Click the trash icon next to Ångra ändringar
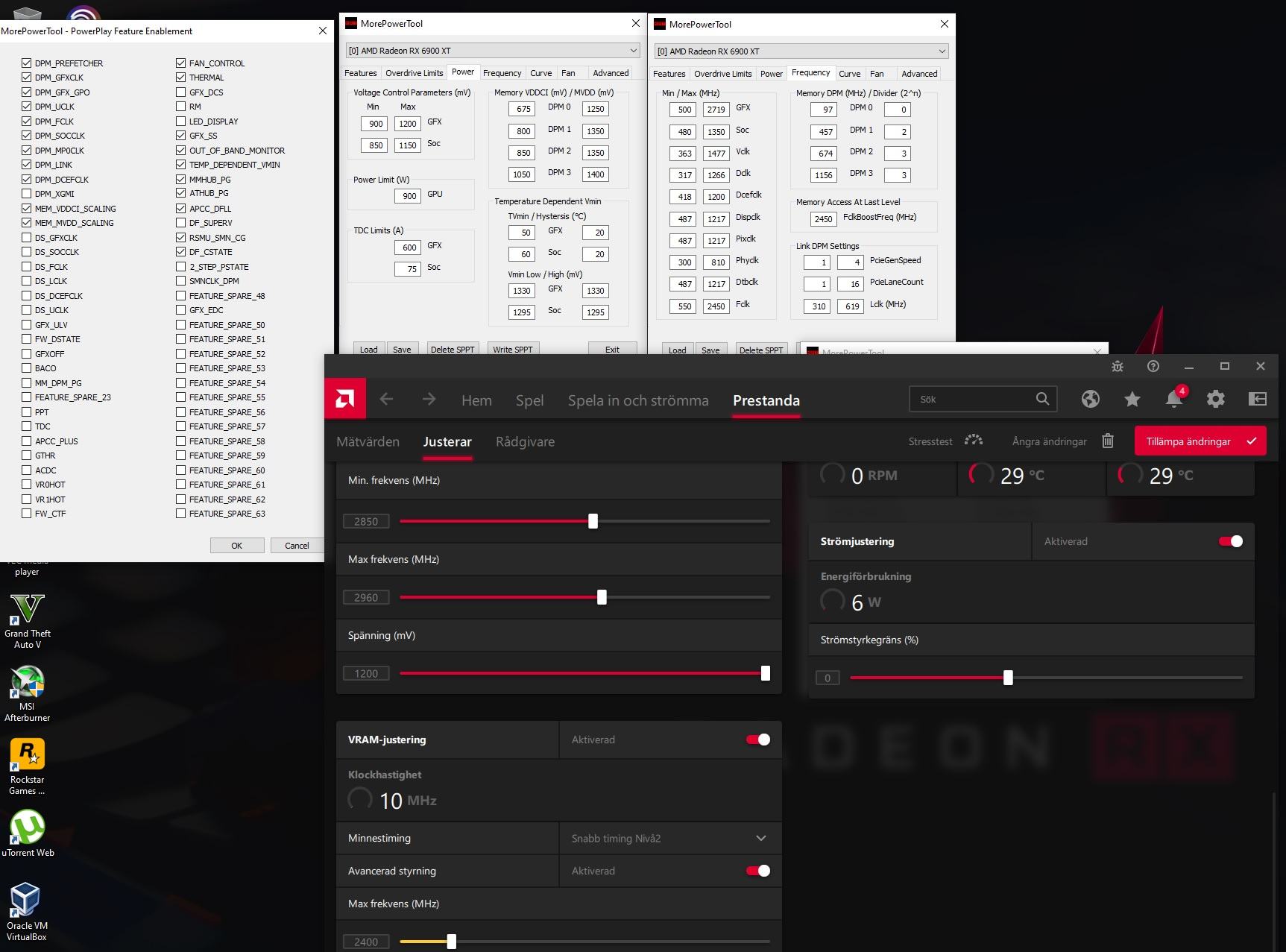 1108,441
